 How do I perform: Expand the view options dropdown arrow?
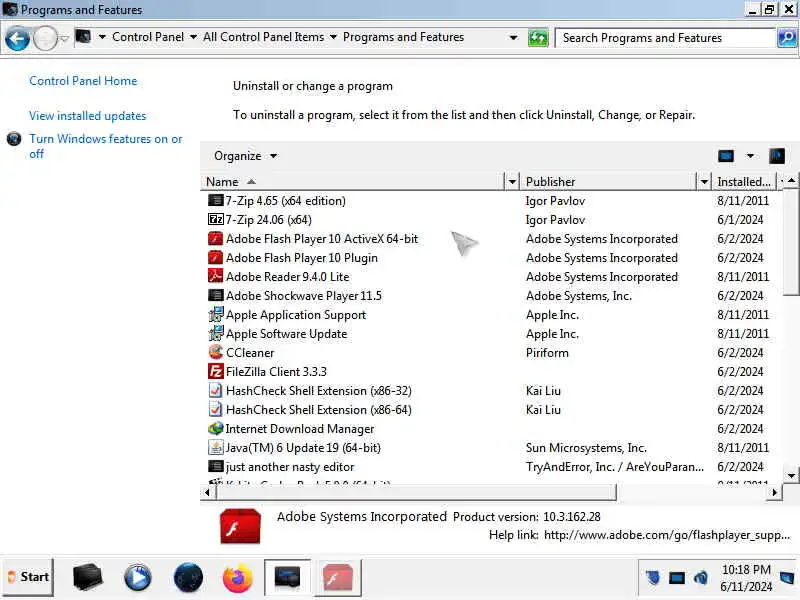(750, 156)
